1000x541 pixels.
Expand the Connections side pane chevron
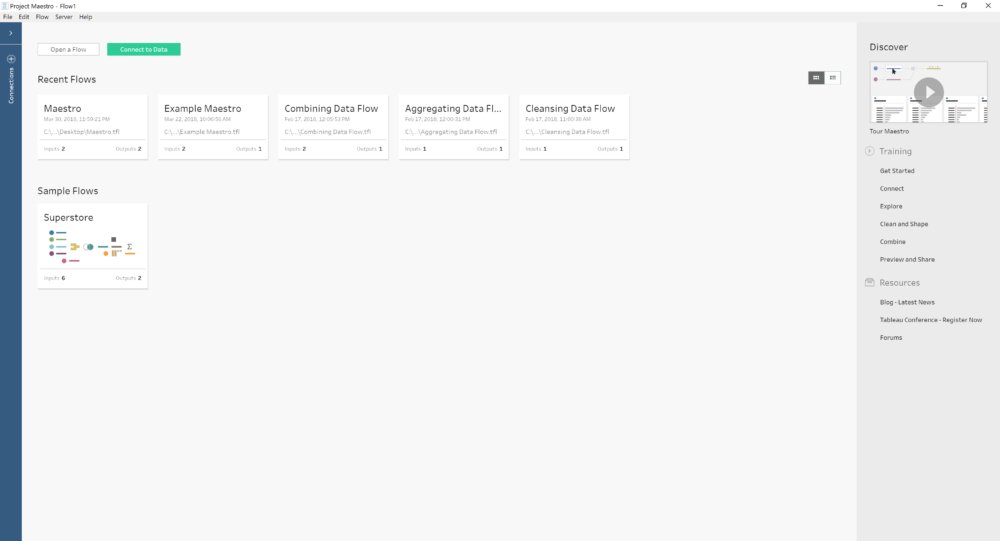coord(11,33)
